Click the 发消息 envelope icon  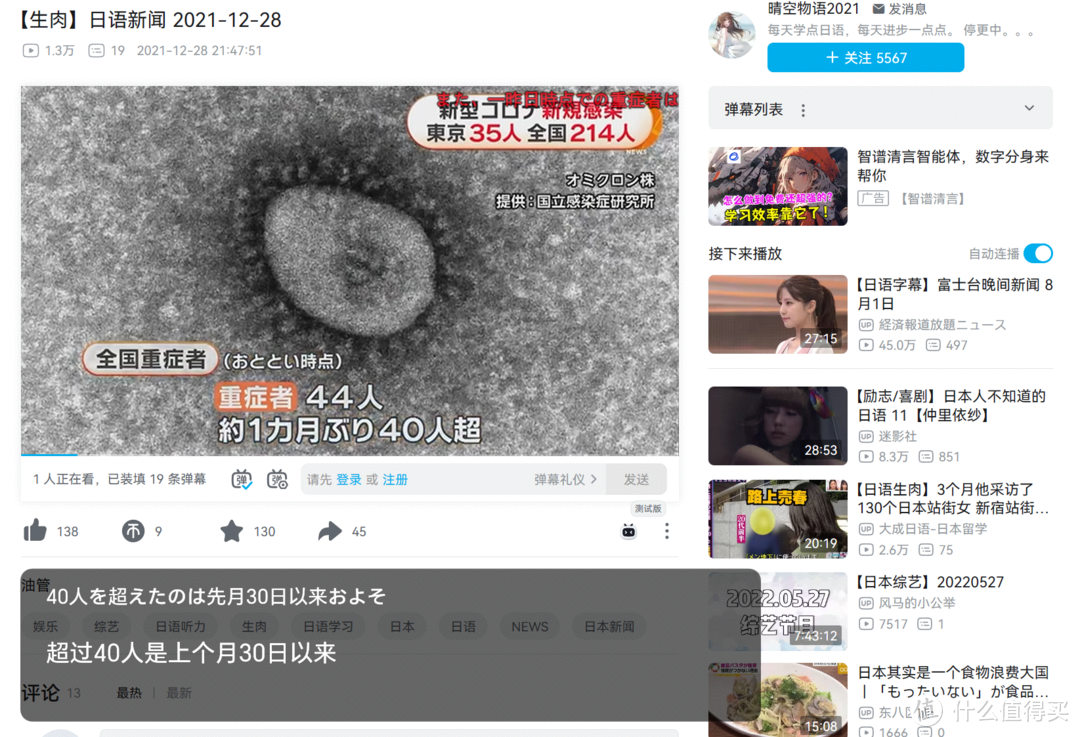pos(879,9)
